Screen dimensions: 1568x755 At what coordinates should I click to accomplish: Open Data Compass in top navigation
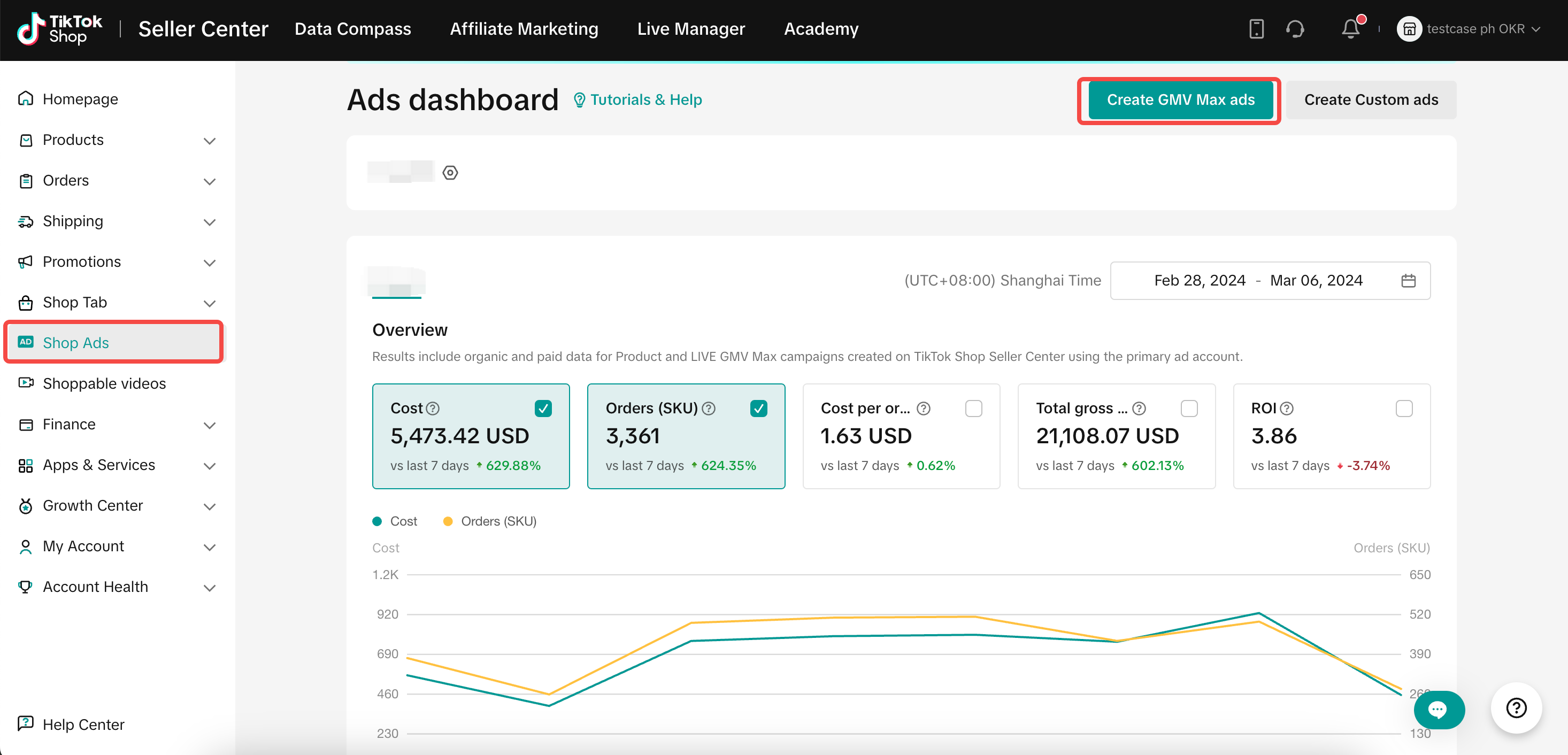point(352,28)
